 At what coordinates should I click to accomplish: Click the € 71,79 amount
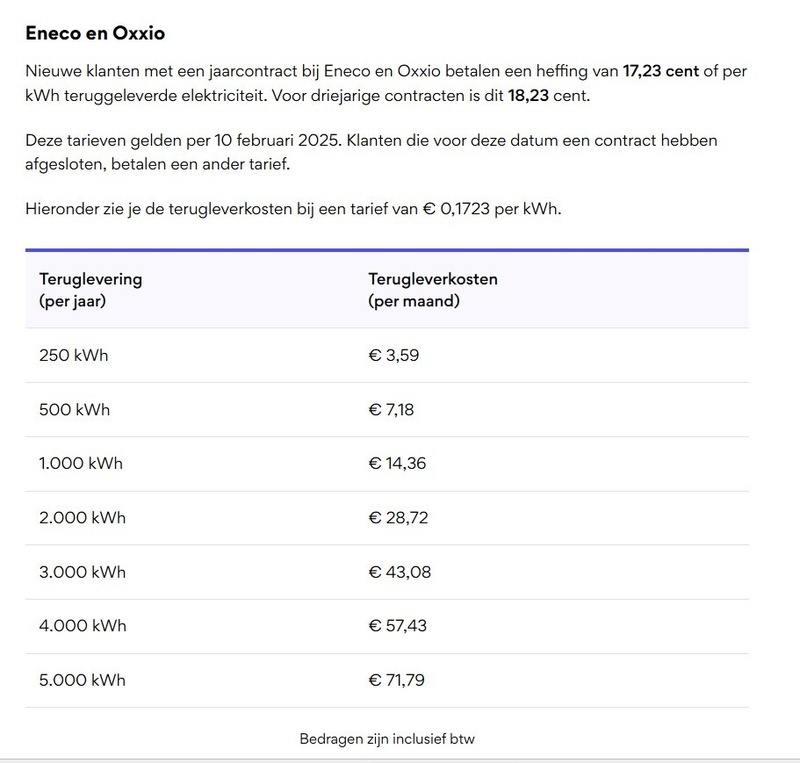point(398,681)
